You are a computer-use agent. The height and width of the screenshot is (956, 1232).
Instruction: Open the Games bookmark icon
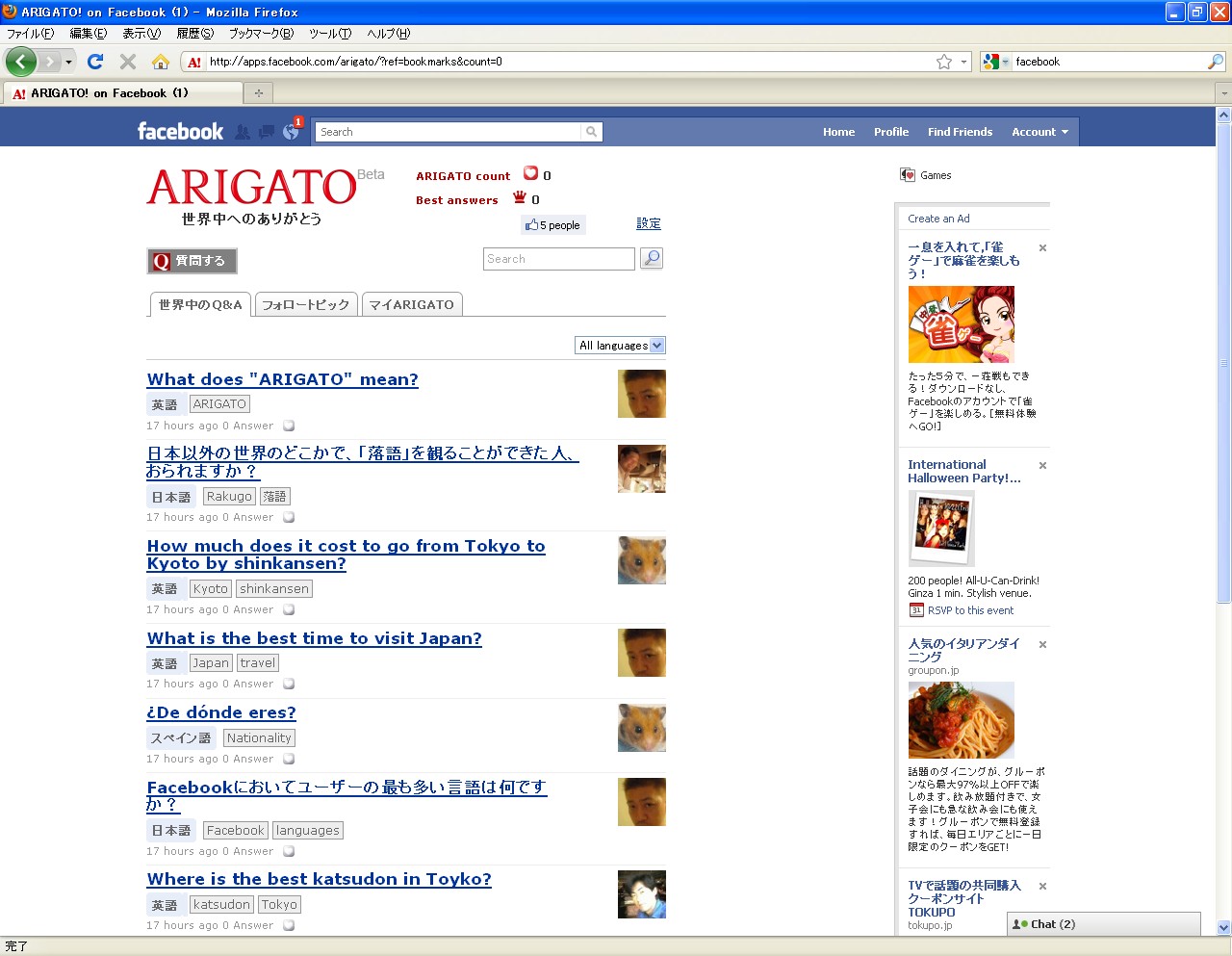(908, 174)
